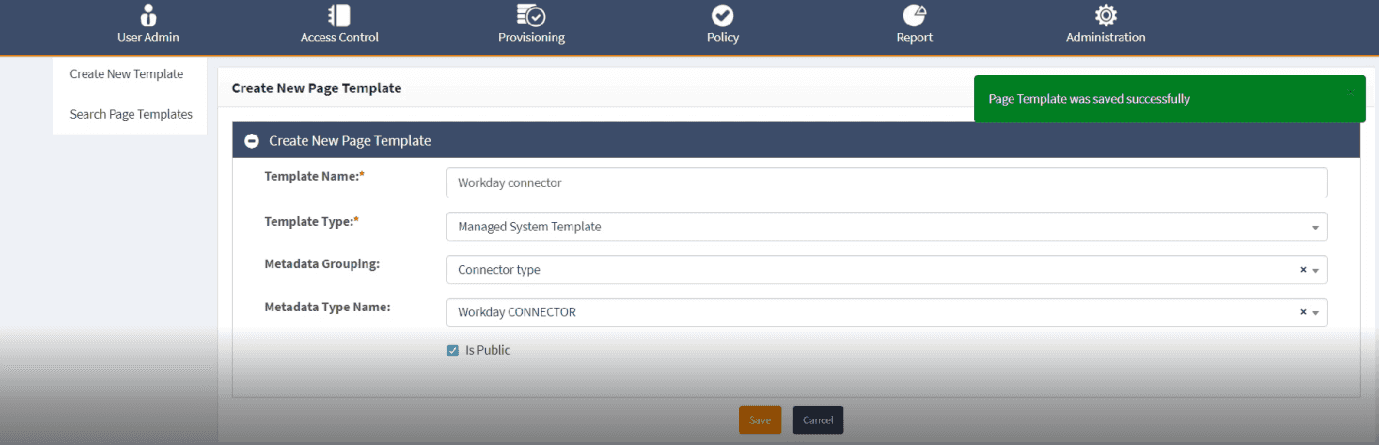Screen dimensions: 1379x445
Task: Open the Report pie chart icon
Action: pos(914,16)
